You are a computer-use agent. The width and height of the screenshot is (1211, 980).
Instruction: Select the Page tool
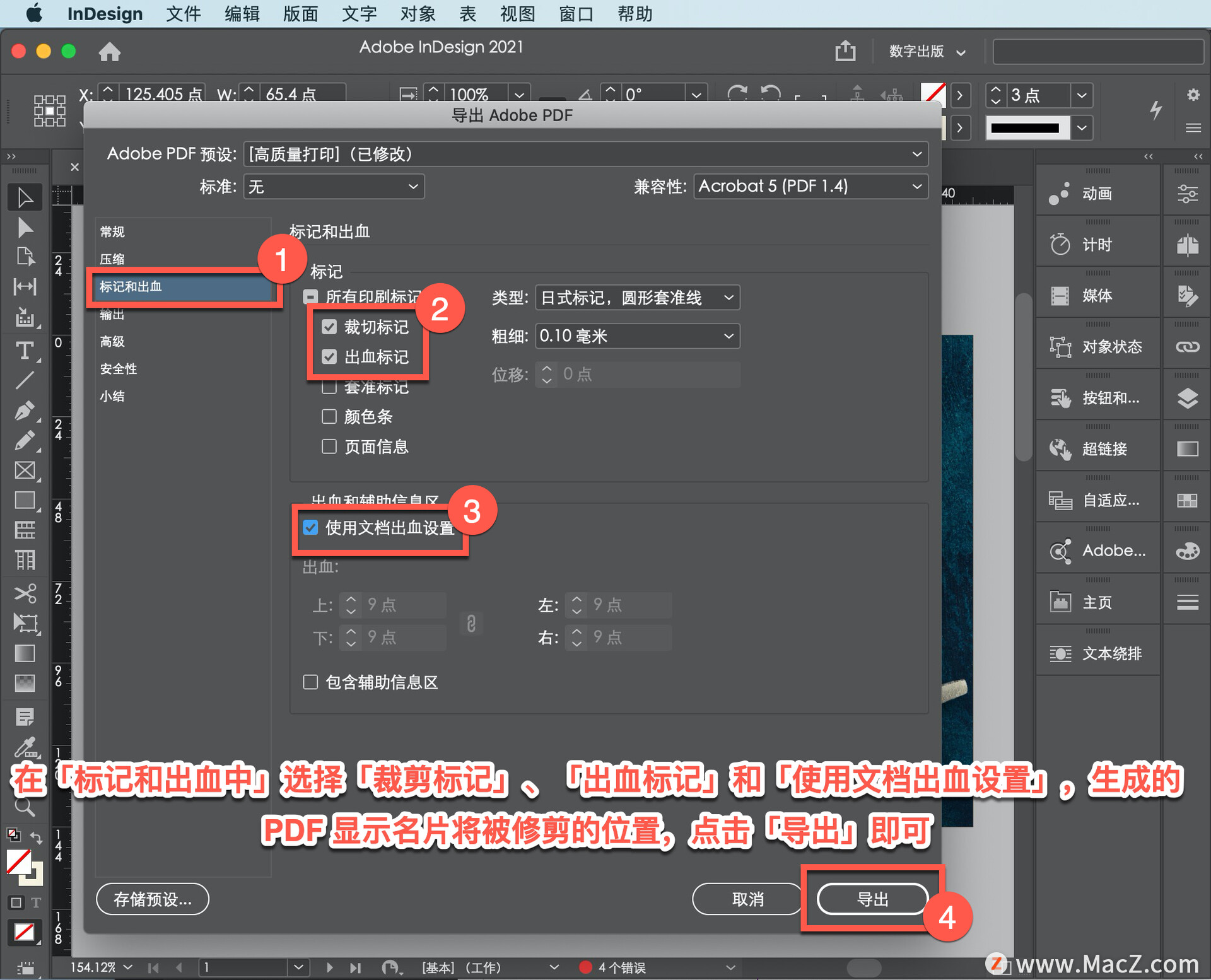click(25, 257)
